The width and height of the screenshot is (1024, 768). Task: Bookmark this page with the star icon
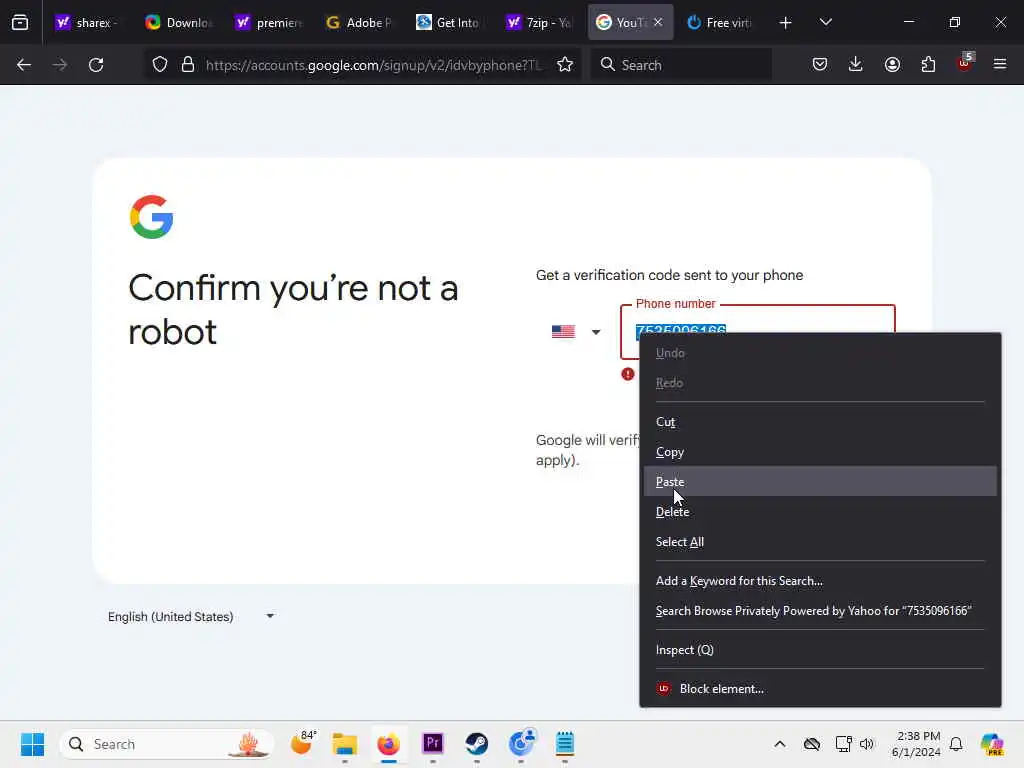pos(565,65)
